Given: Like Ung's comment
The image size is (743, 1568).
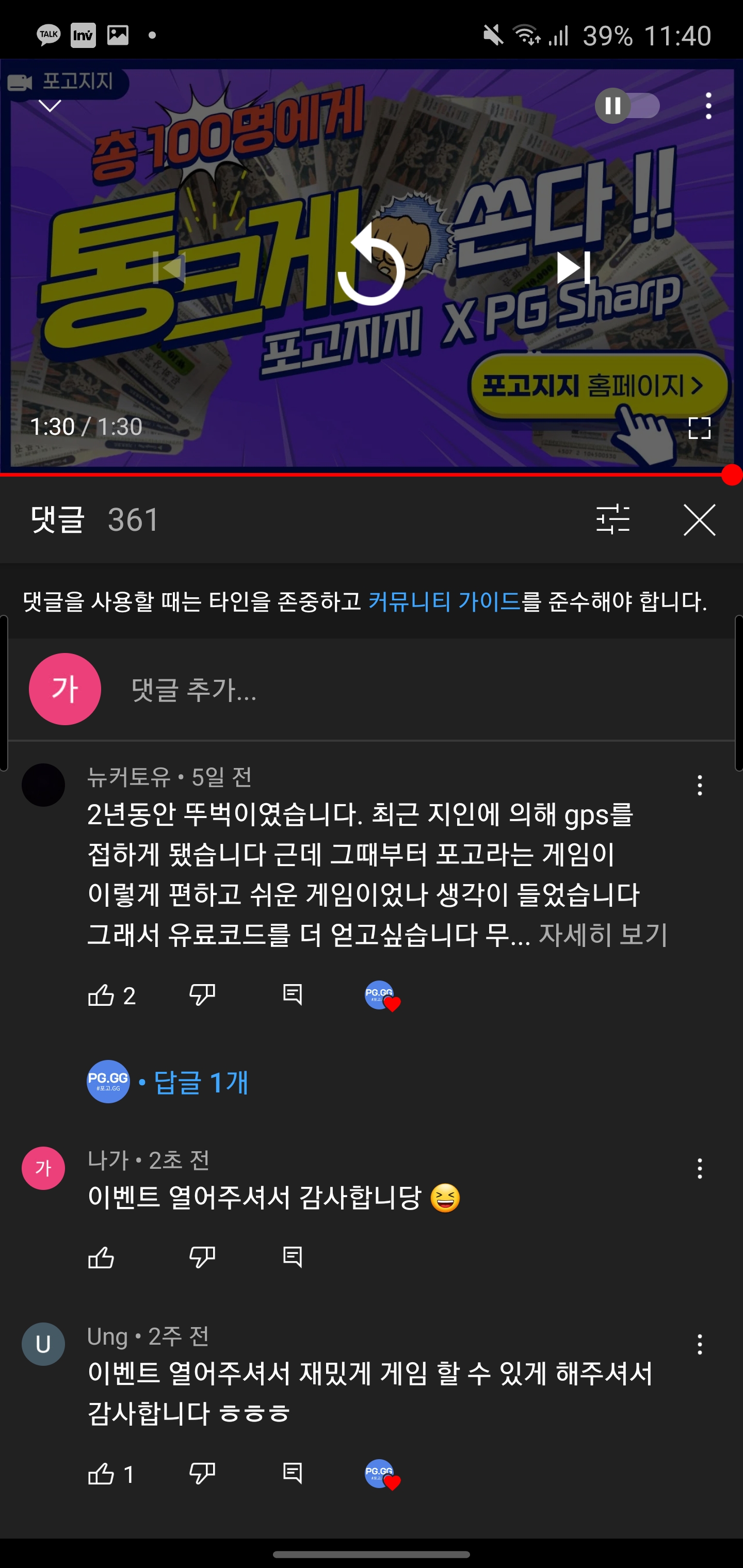Looking at the screenshot, I should coord(101,1474).
